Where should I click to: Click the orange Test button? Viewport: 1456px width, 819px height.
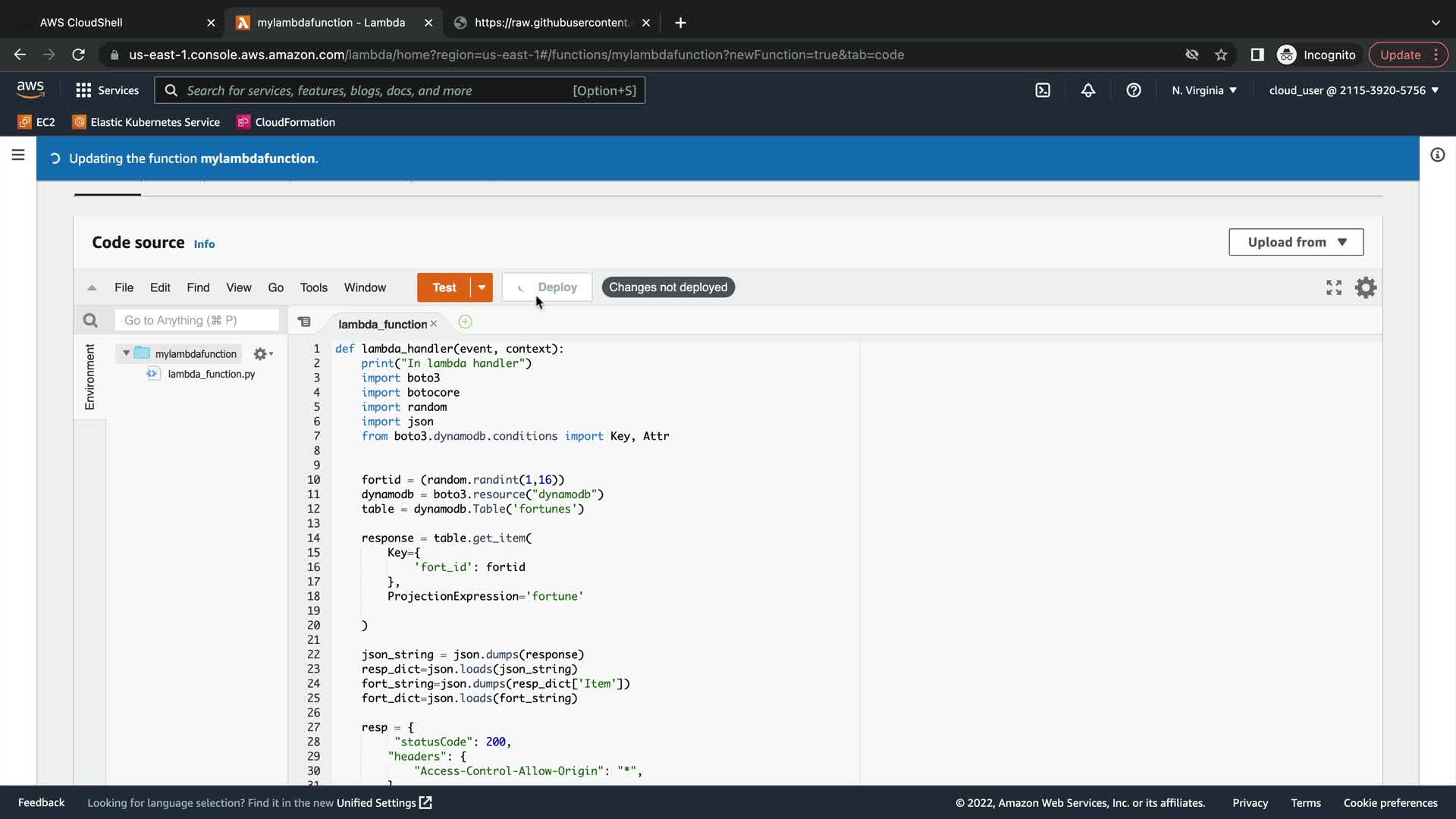coord(444,287)
